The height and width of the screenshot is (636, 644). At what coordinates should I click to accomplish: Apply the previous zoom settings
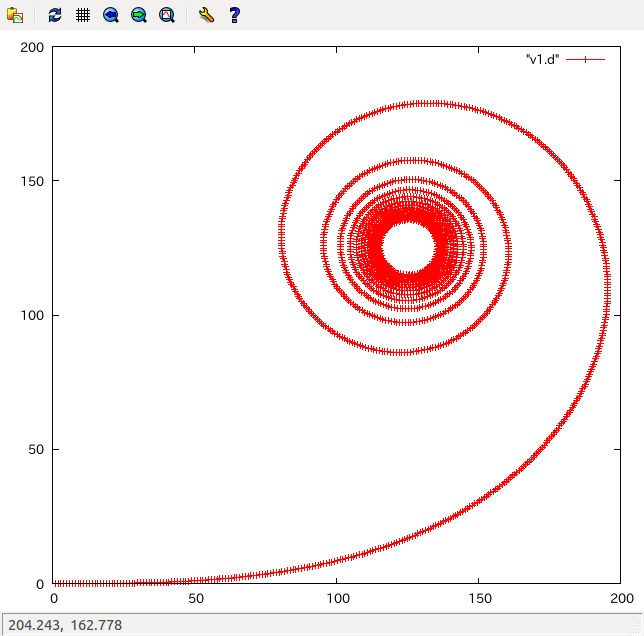coord(110,15)
